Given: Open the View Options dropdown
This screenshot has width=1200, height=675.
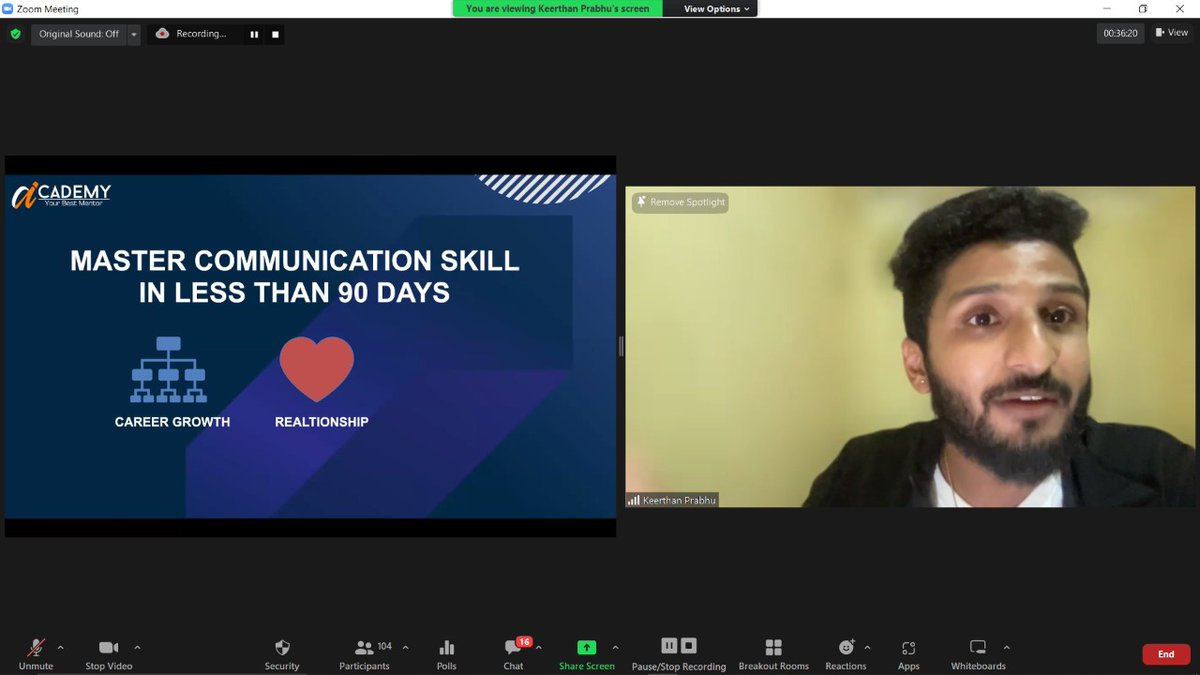Looking at the screenshot, I should pos(716,9).
